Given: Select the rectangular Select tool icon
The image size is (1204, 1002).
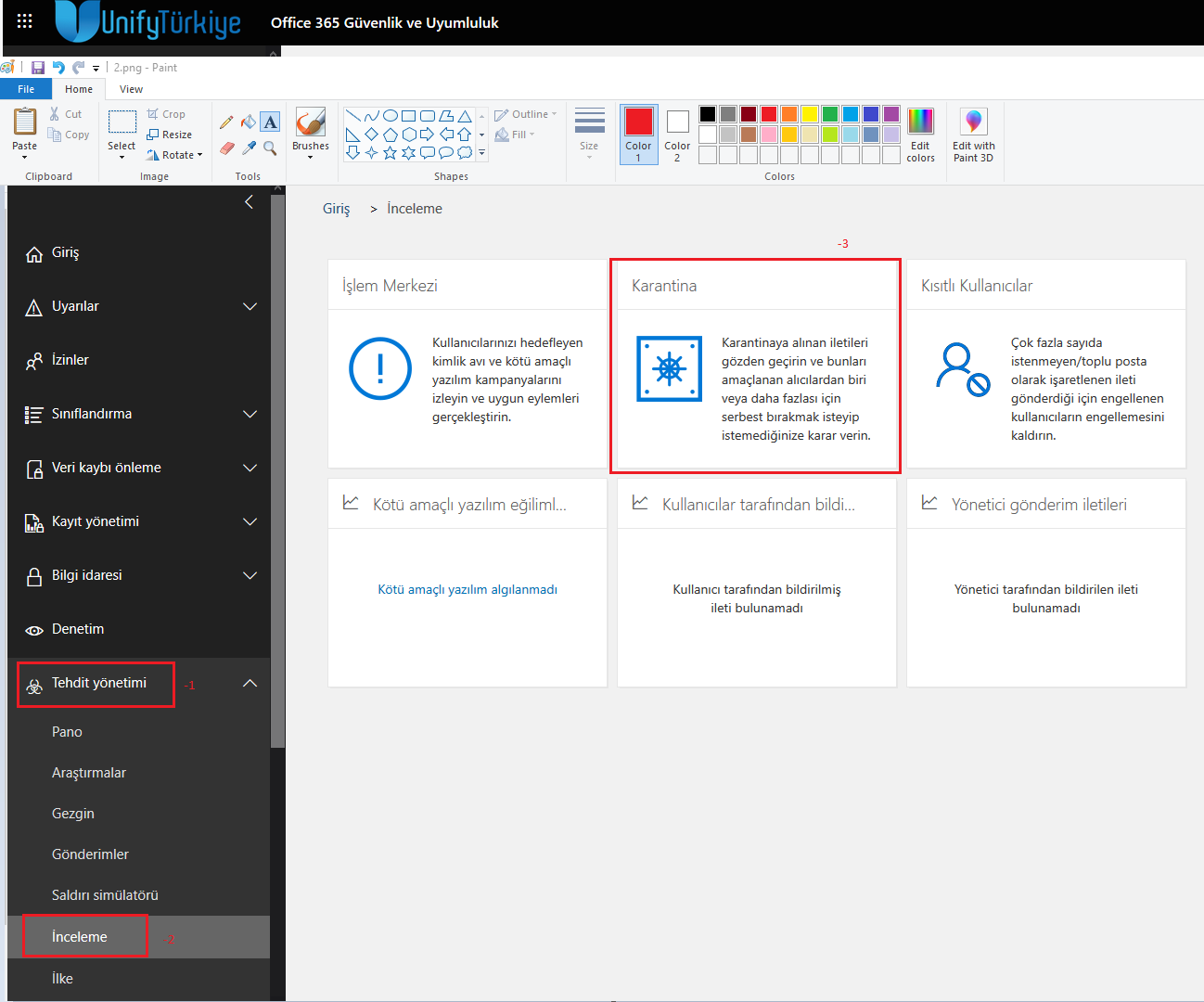Looking at the screenshot, I should [x=122, y=122].
